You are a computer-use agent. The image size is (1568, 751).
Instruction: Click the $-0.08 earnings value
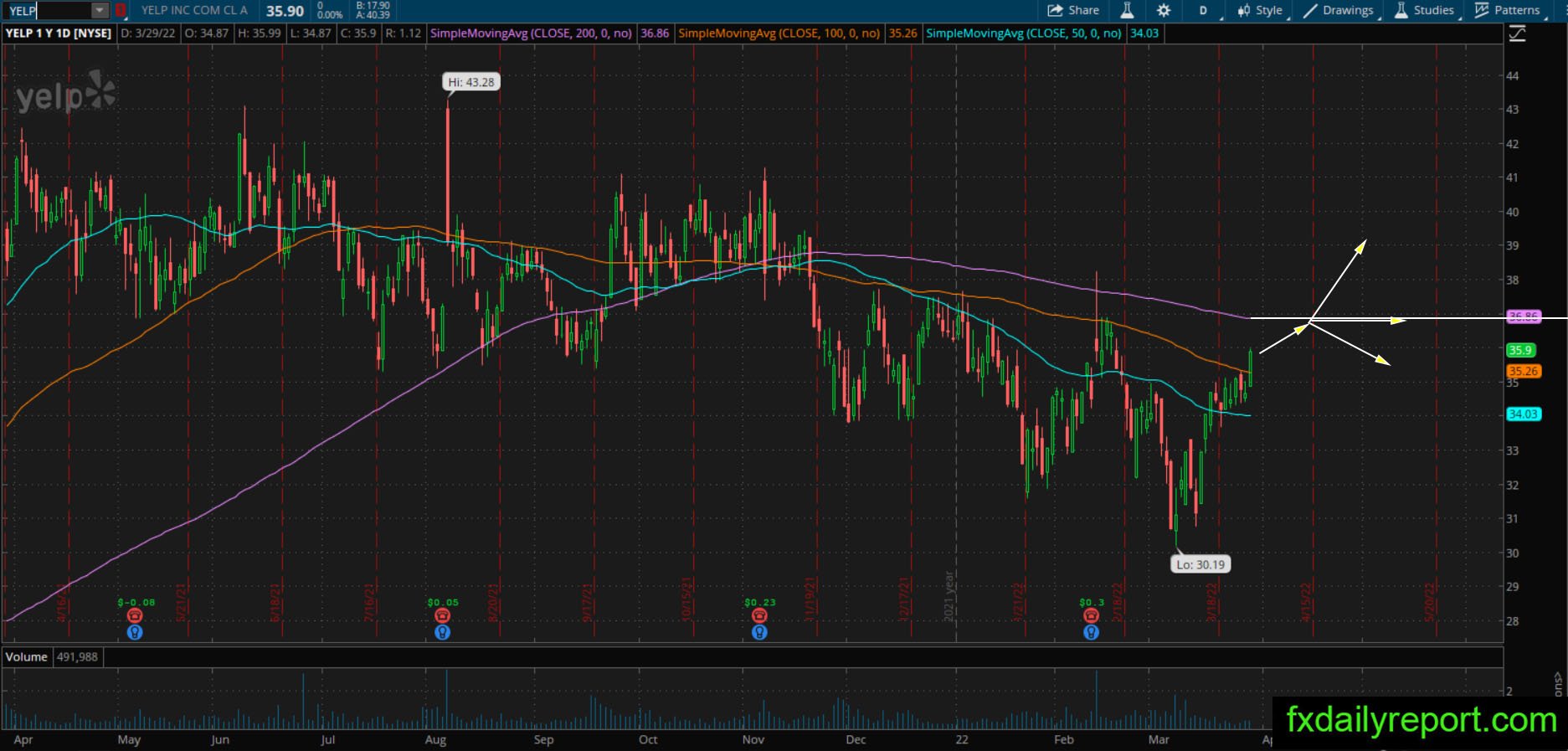(x=136, y=602)
